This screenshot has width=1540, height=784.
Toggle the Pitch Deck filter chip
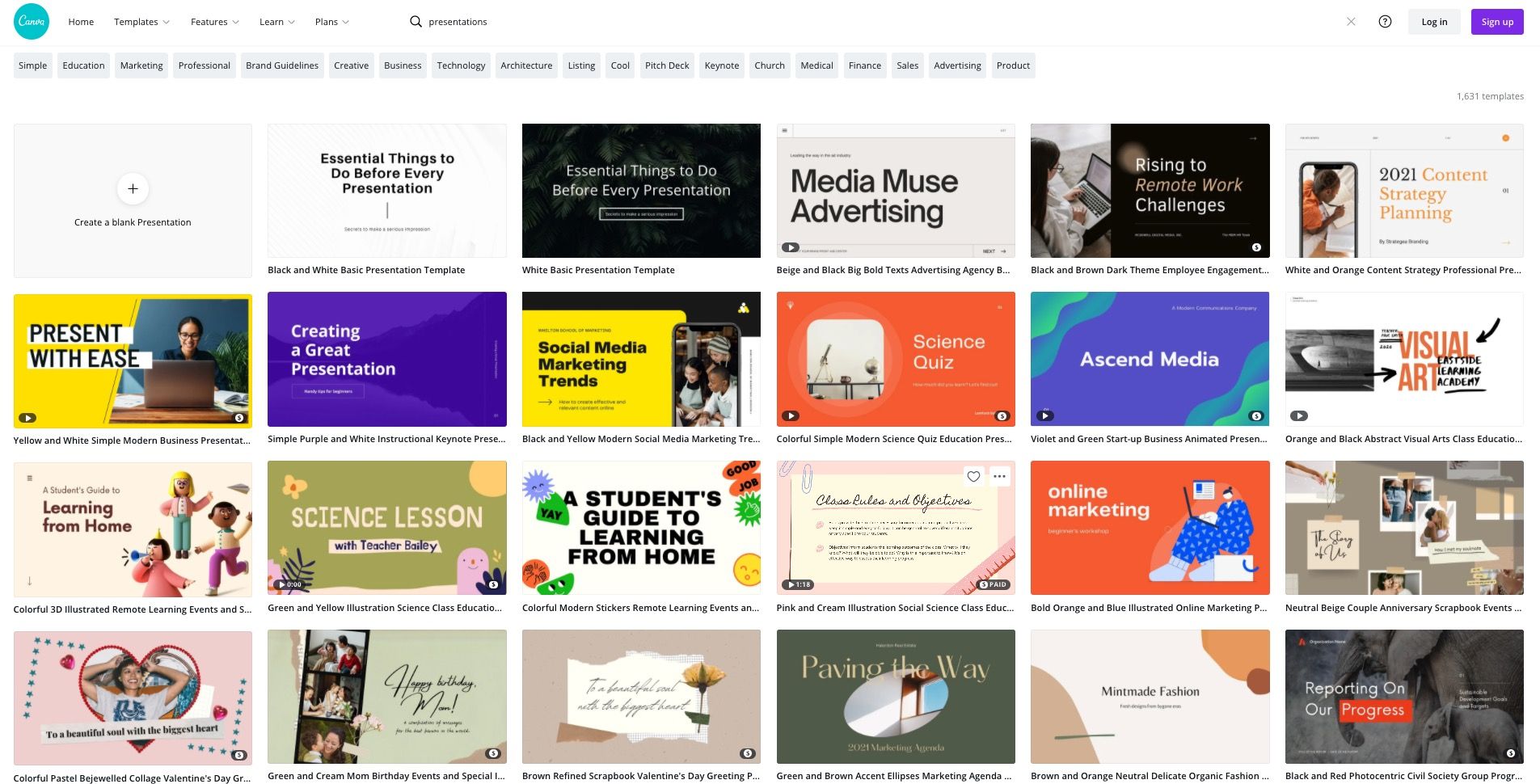(667, 65)
